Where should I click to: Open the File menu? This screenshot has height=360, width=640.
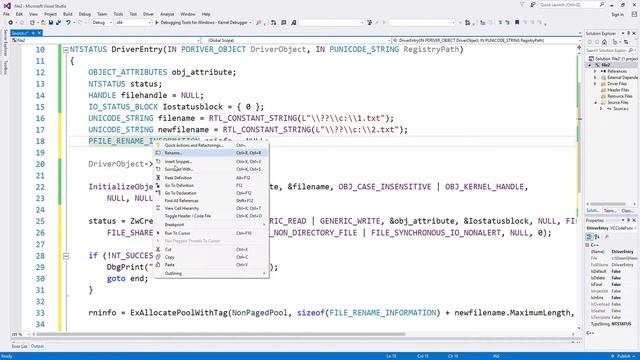point(6,14)
